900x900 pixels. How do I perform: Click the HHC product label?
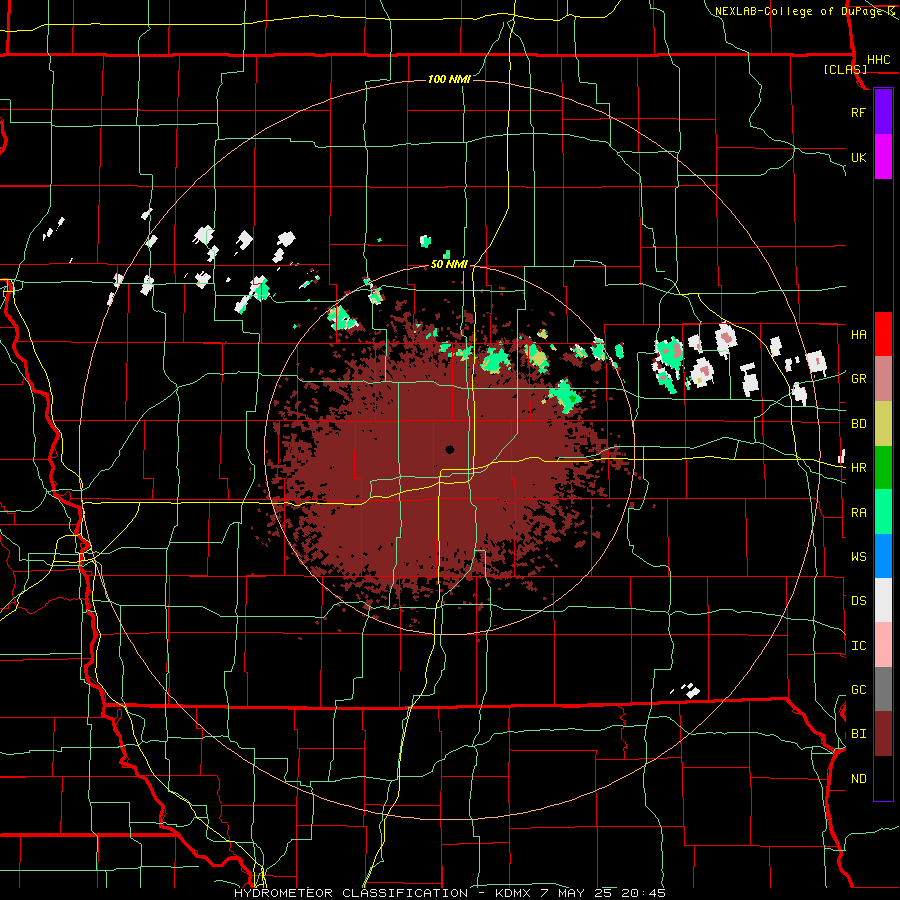[x=879, y=60]
